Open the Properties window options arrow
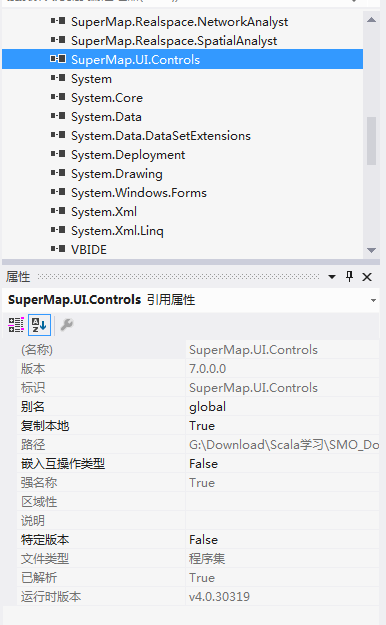The height and width of the screenshot is (625, 386). (332, 277)
